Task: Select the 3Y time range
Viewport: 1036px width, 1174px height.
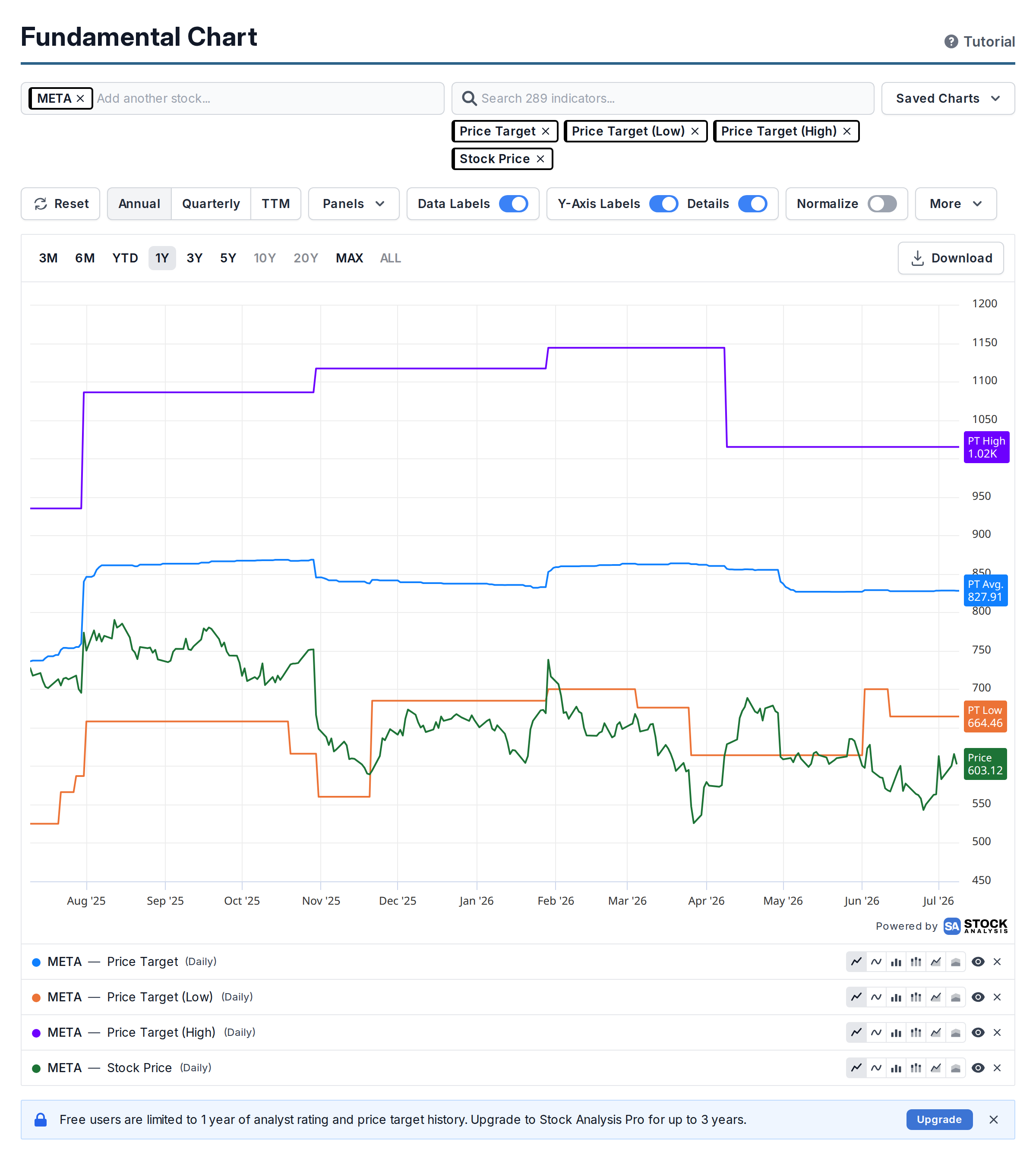Action: (194, 258)
